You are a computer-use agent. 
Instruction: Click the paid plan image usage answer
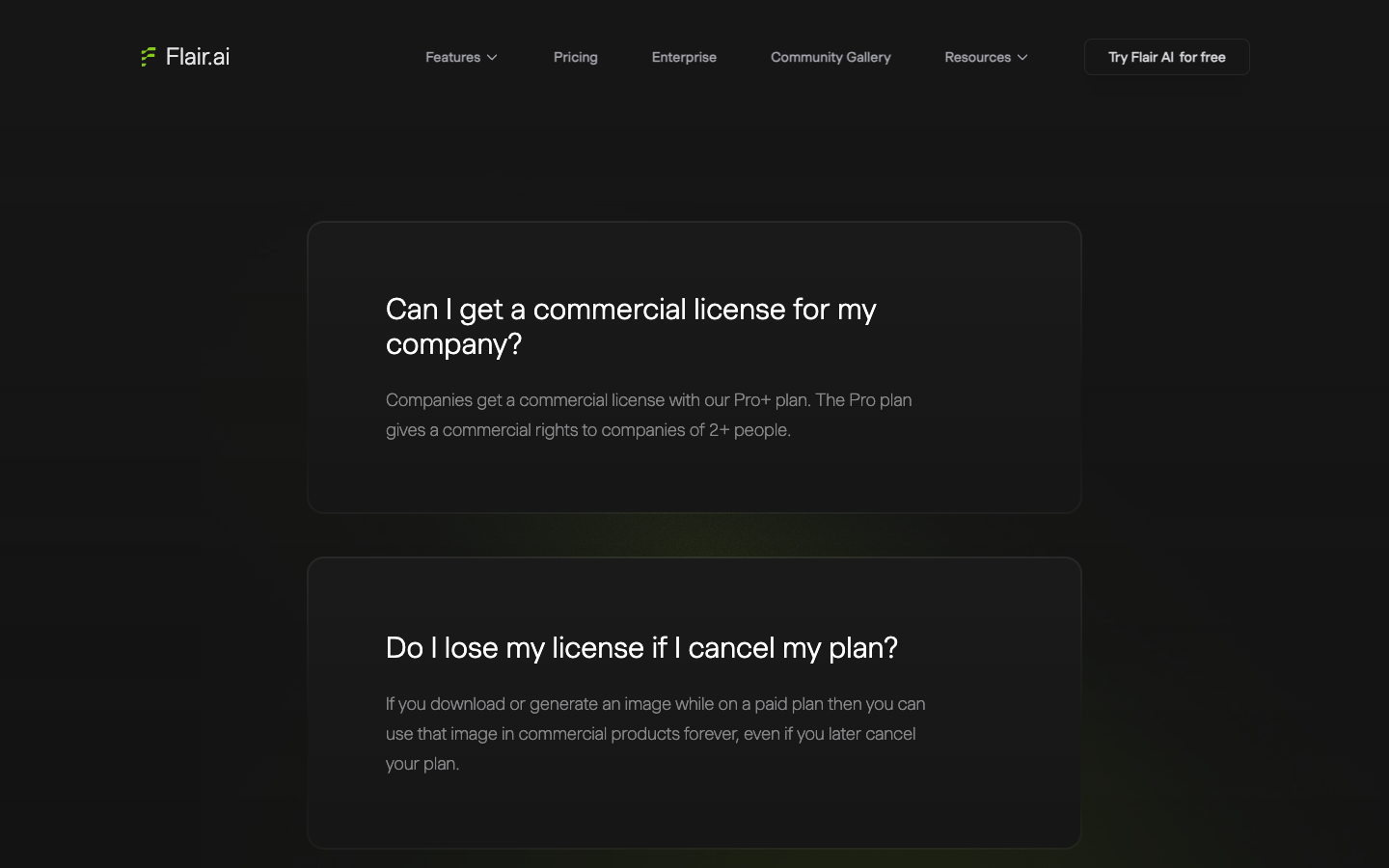[656, 733]
